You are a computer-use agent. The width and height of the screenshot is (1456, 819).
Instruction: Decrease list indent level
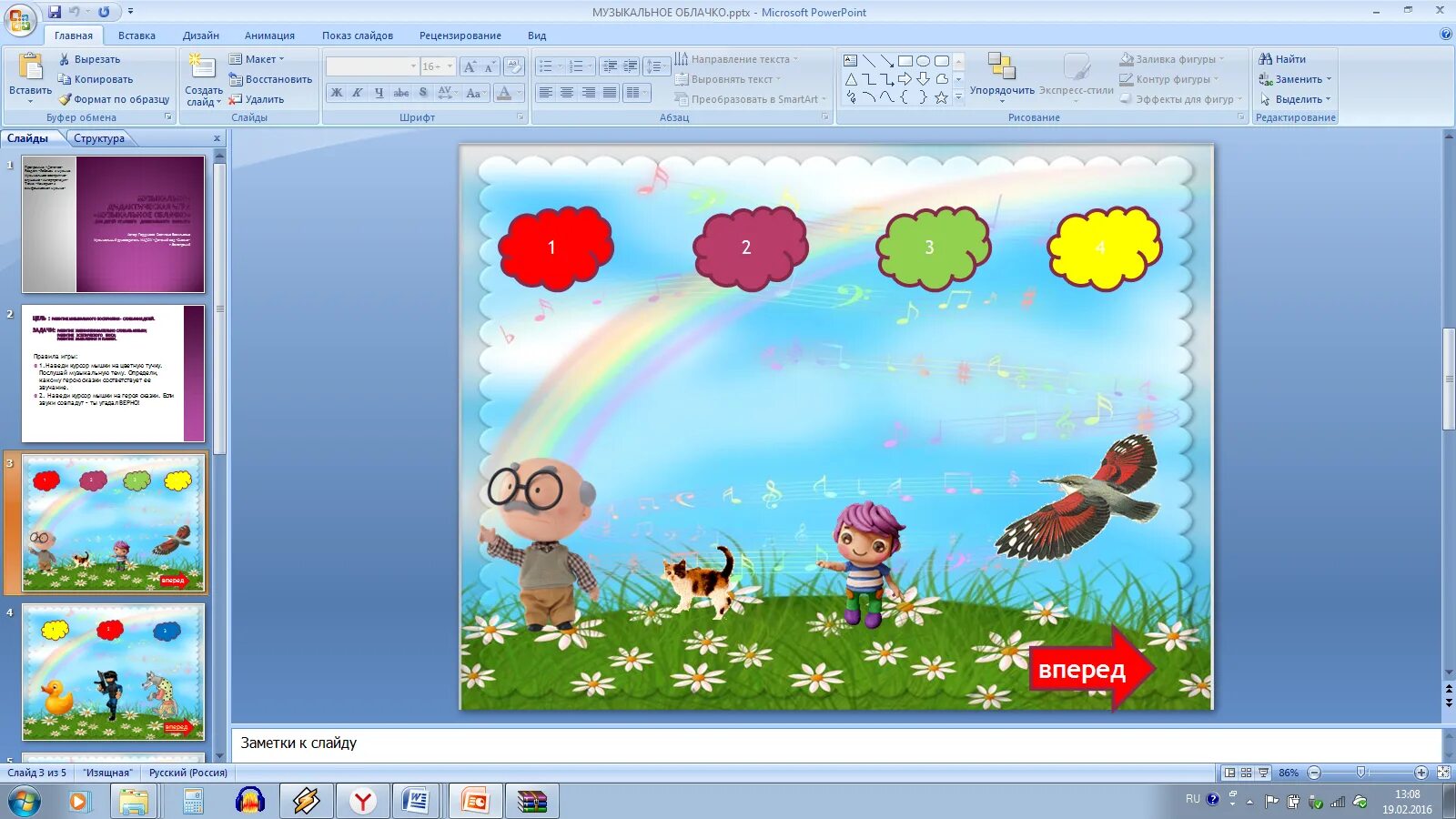coord(610,66)
